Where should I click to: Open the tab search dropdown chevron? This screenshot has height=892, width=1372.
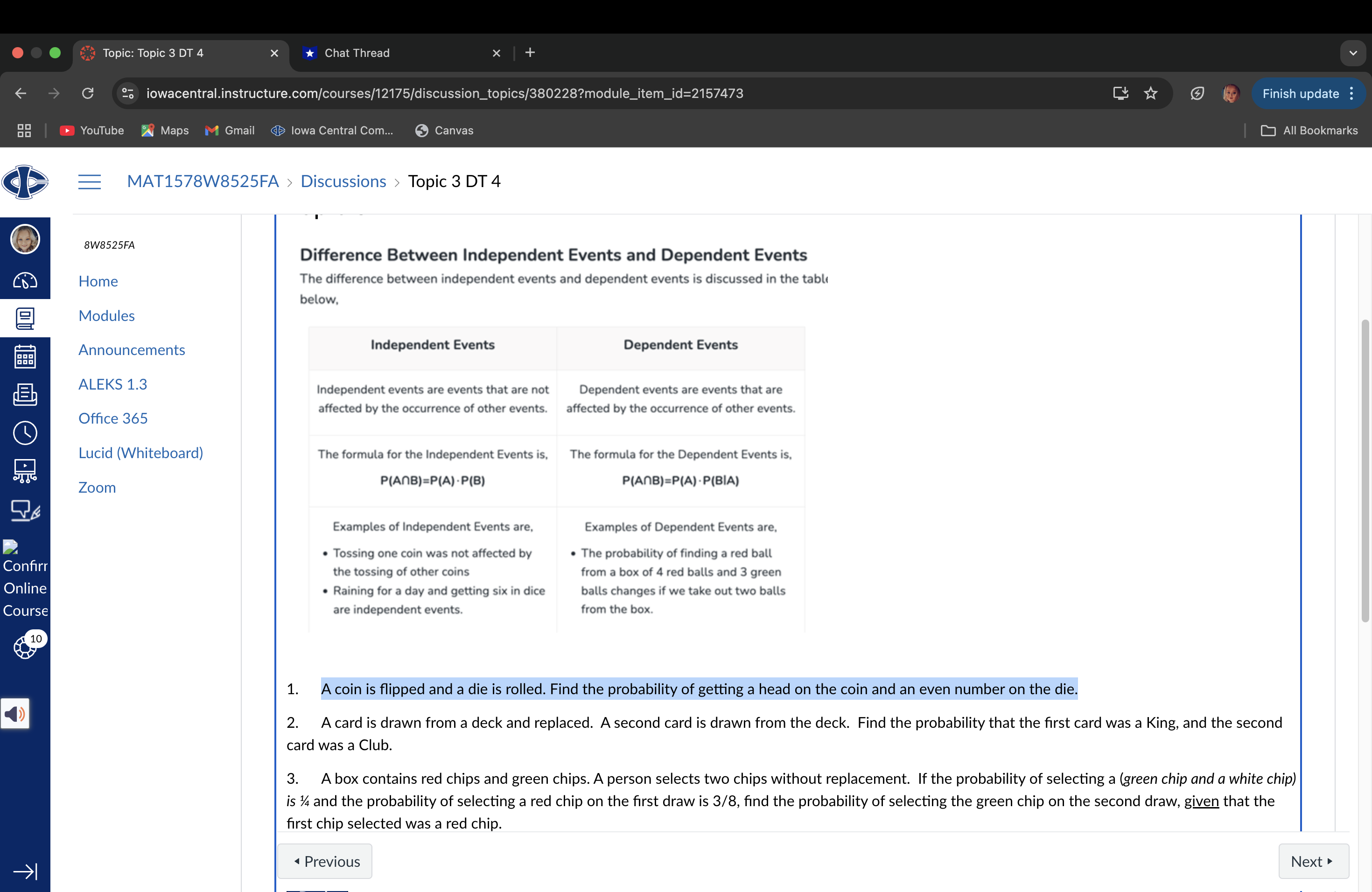(x=1353, y=53)
